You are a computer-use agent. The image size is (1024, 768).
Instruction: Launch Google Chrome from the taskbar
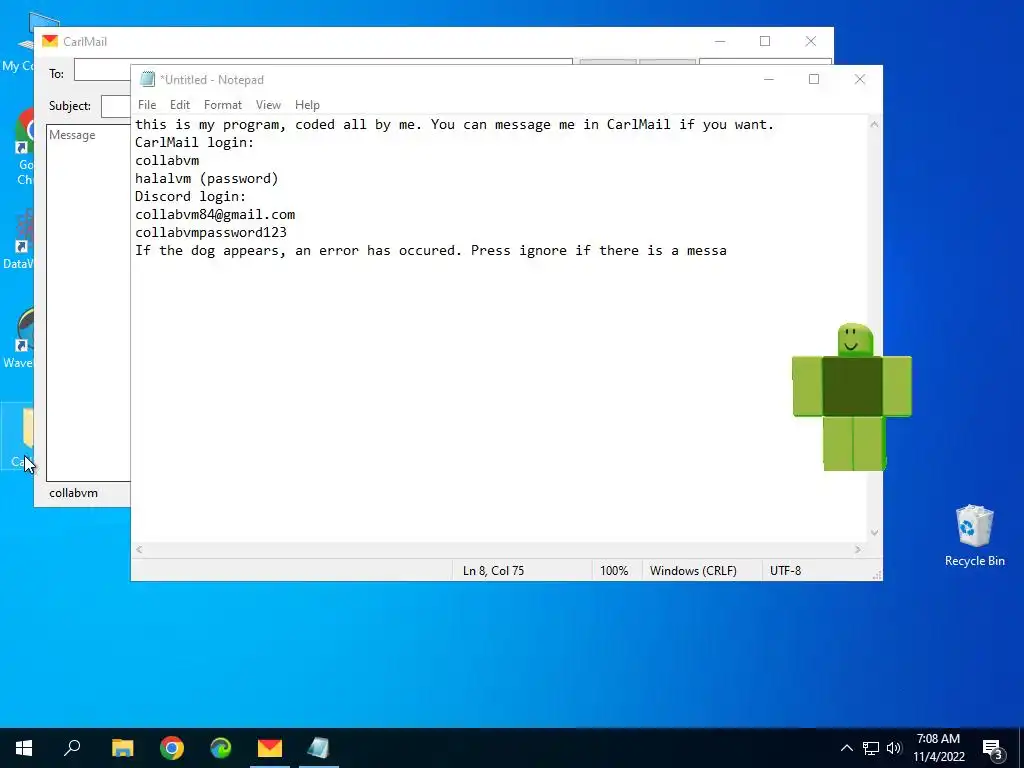point(172,748)
